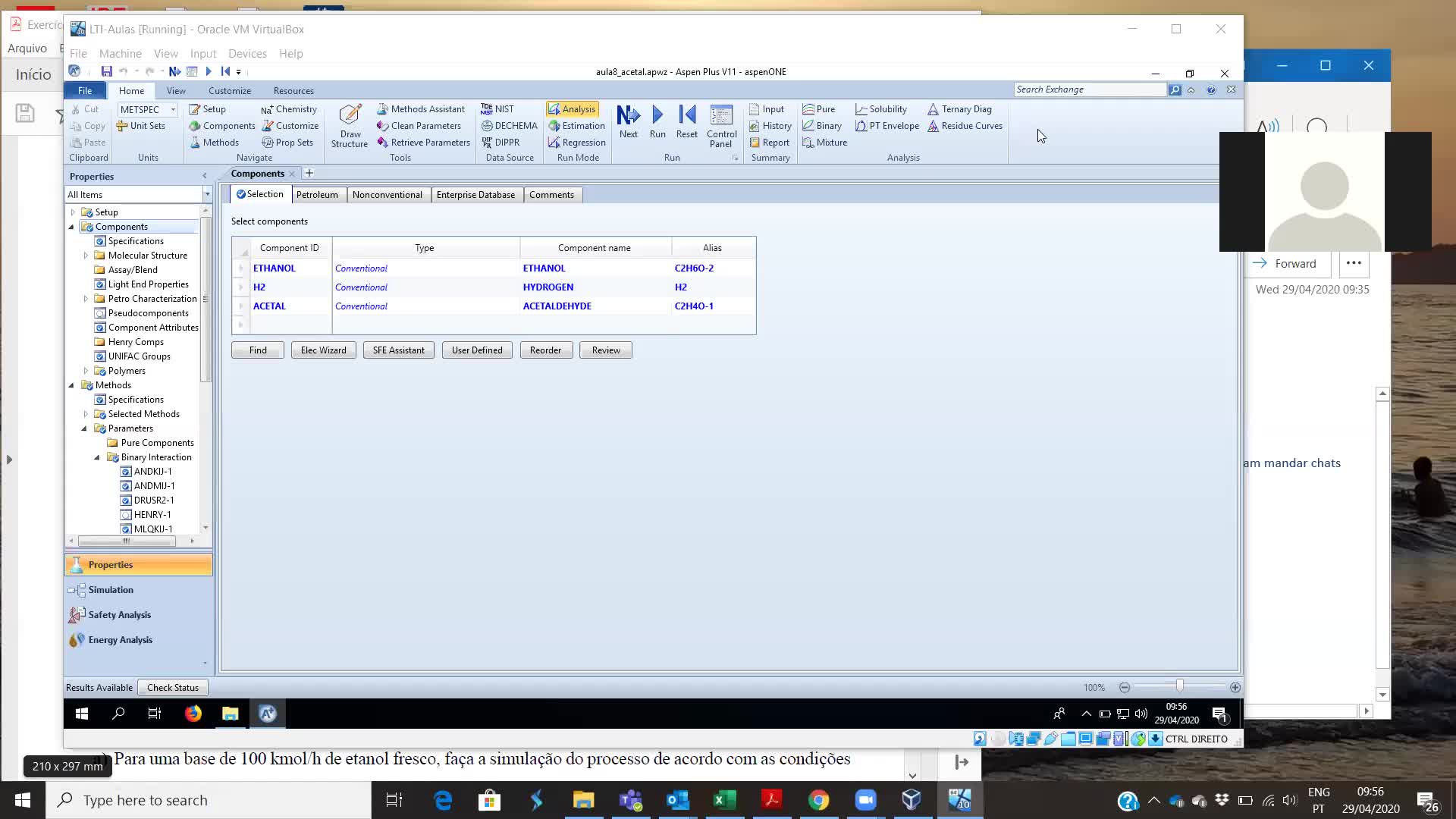The image size is (1456, 819).
Task: Open Solubility analysis
Action: (880, 109)
